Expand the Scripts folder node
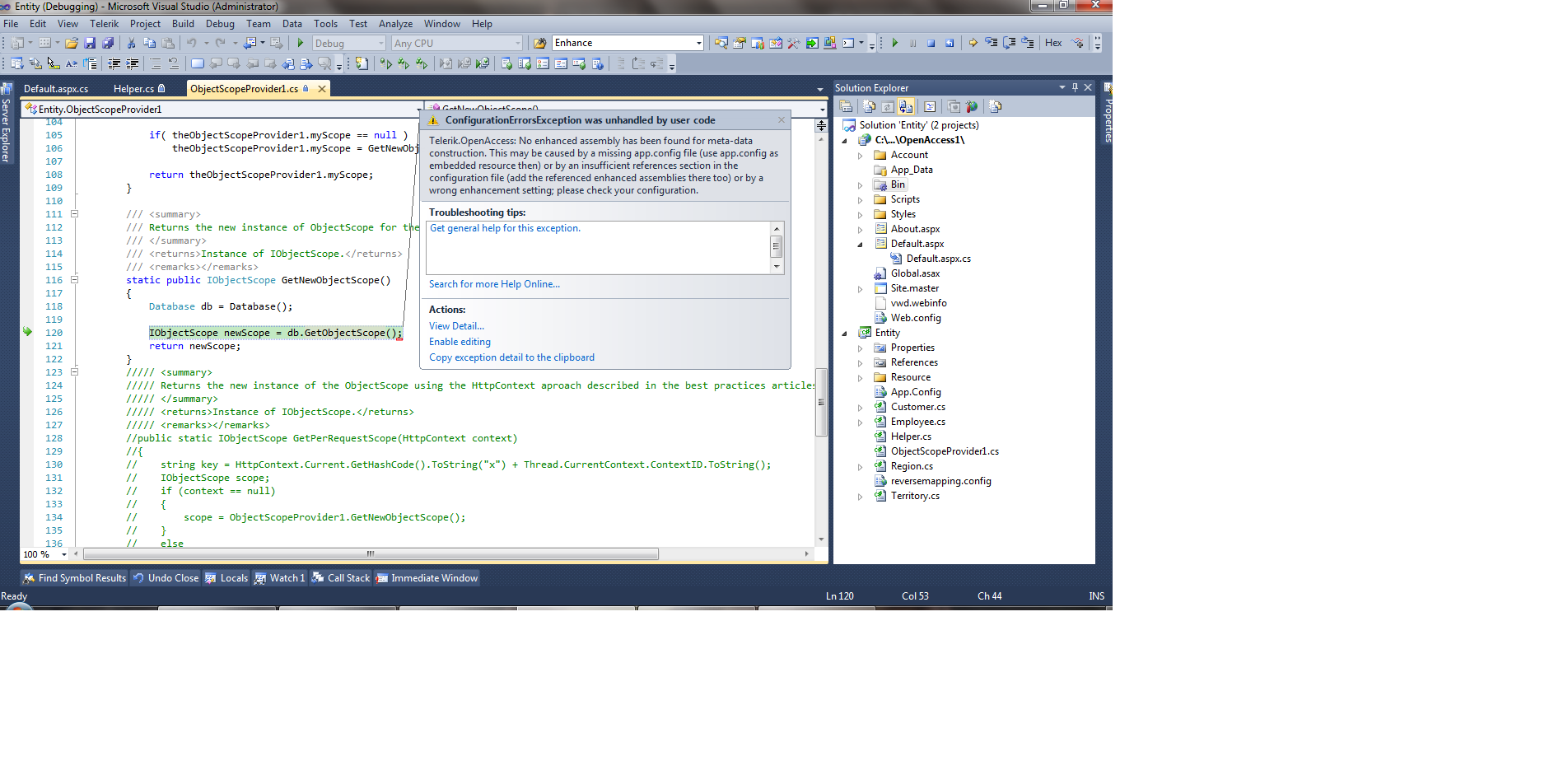1568x761 pixels. click(x=860, y=199)
